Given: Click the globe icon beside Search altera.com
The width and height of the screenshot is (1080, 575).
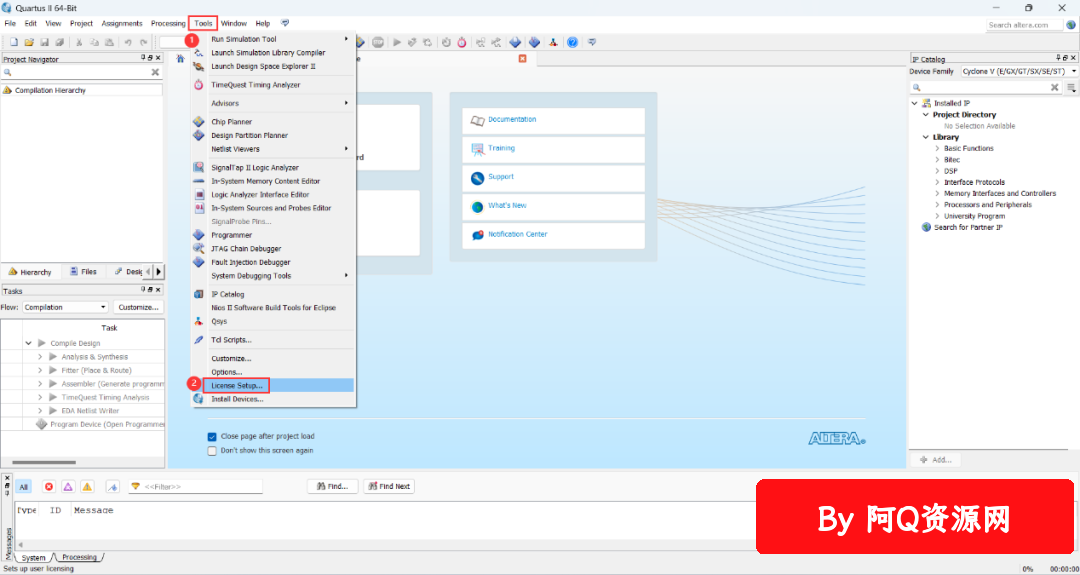Looking at the screenshot, I should [1070, 25].
